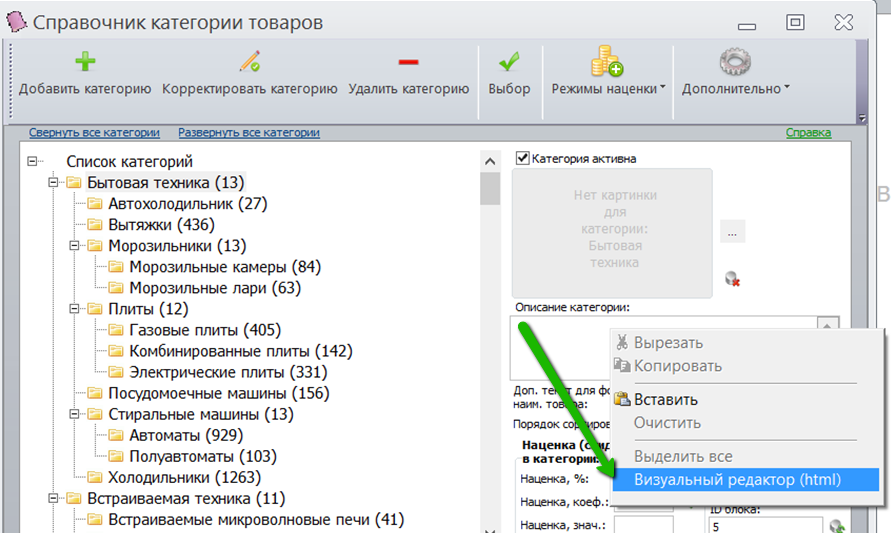Select Встраиваемые микроволновые печи (41)
This screenshot has width=891, height=533.
256,519
